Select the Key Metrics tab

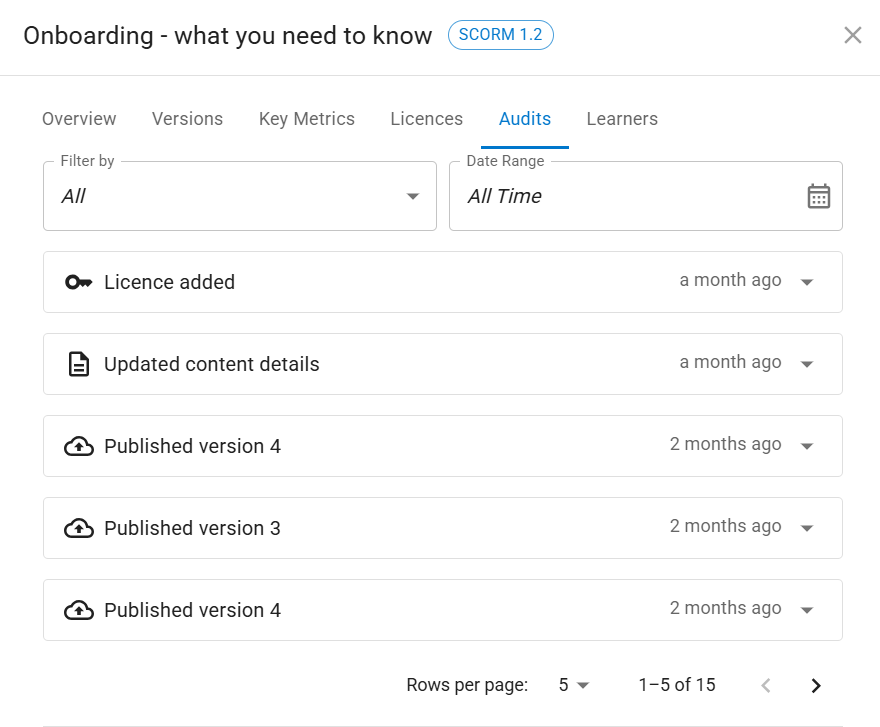306,119
